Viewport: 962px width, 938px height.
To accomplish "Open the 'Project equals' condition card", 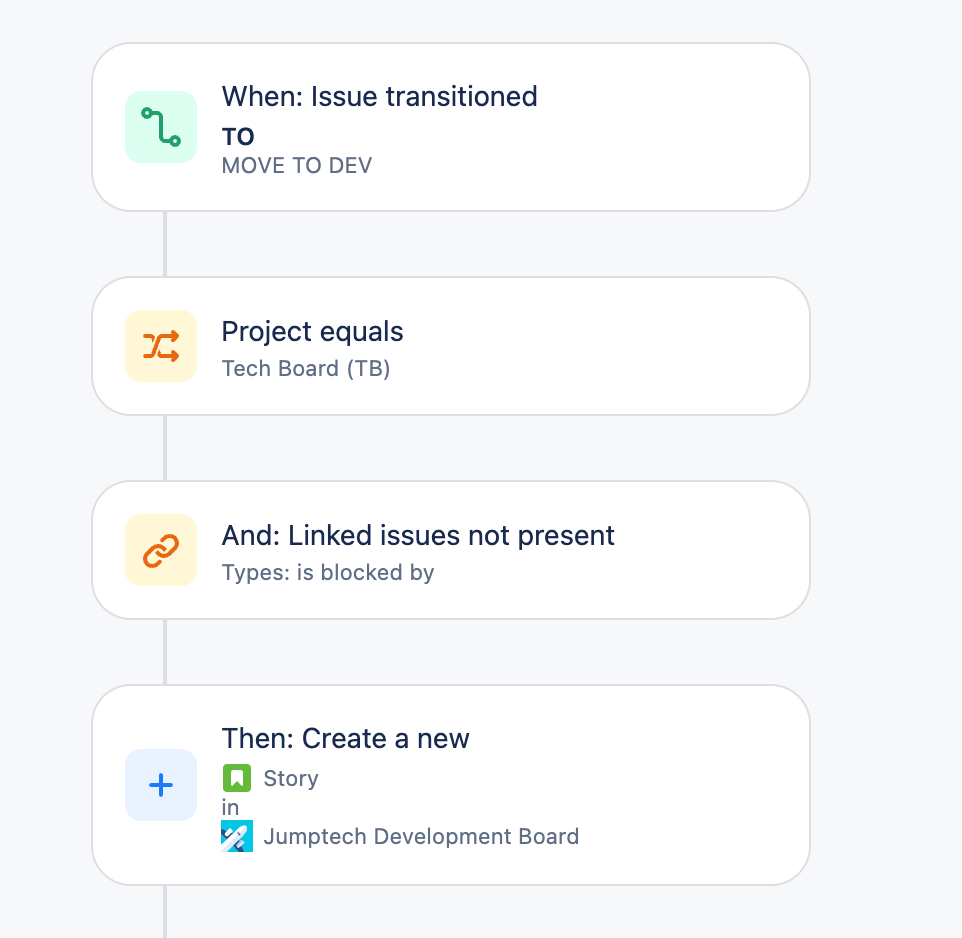I will click(451, 346).
